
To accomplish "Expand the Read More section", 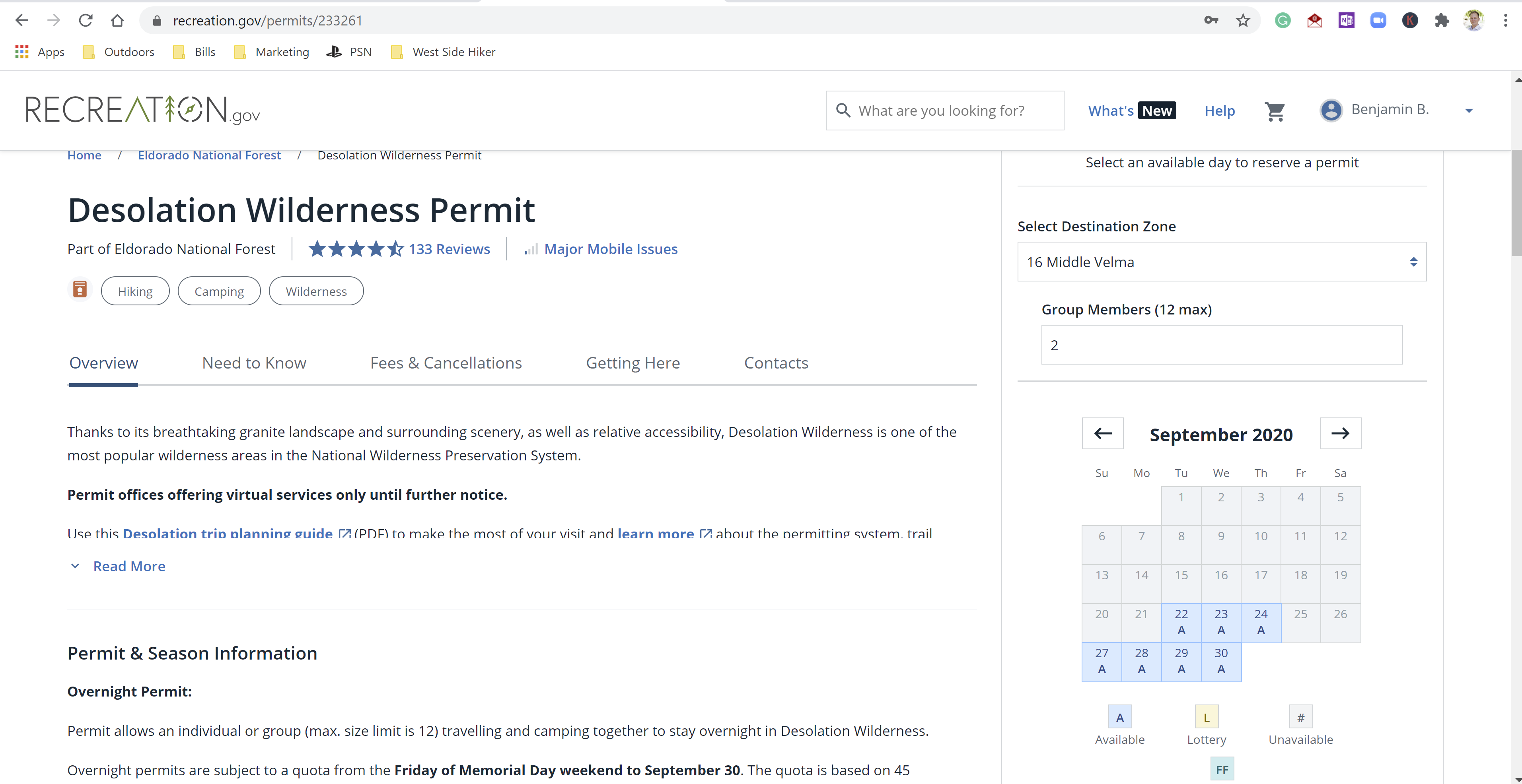I will 118,566.
